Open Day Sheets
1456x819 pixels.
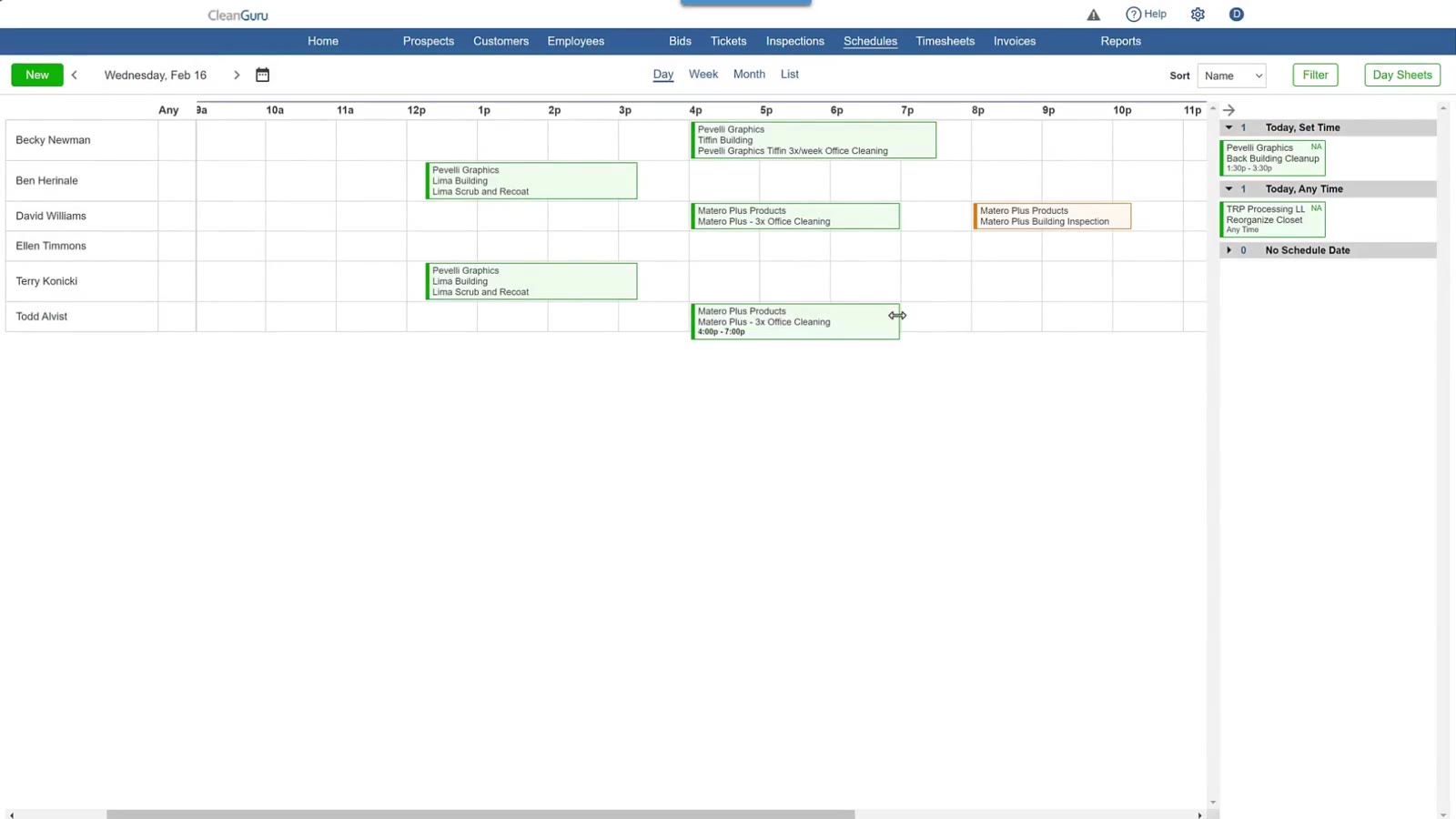coord(1402,76)
